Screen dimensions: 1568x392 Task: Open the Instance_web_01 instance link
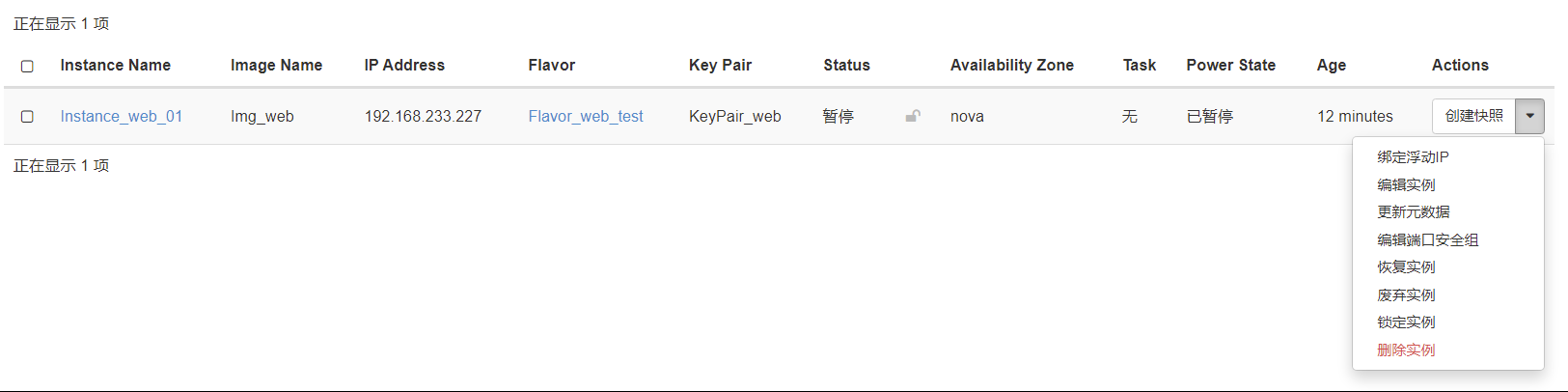[x=122, y=116]
